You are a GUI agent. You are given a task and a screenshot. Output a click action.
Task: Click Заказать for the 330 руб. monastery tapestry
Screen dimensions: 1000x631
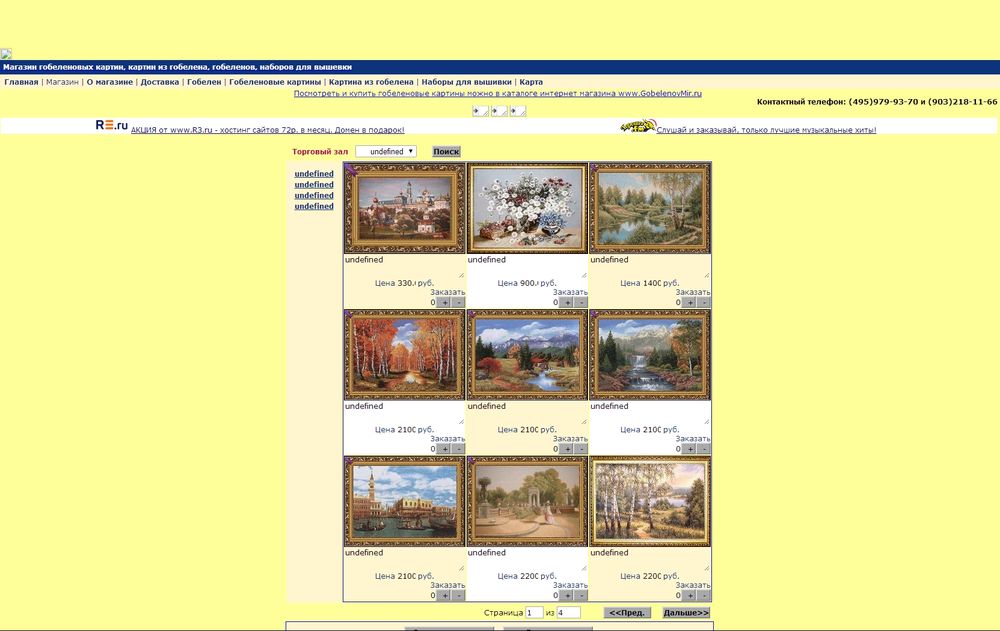pyautogui.click(x=448, y=292)
